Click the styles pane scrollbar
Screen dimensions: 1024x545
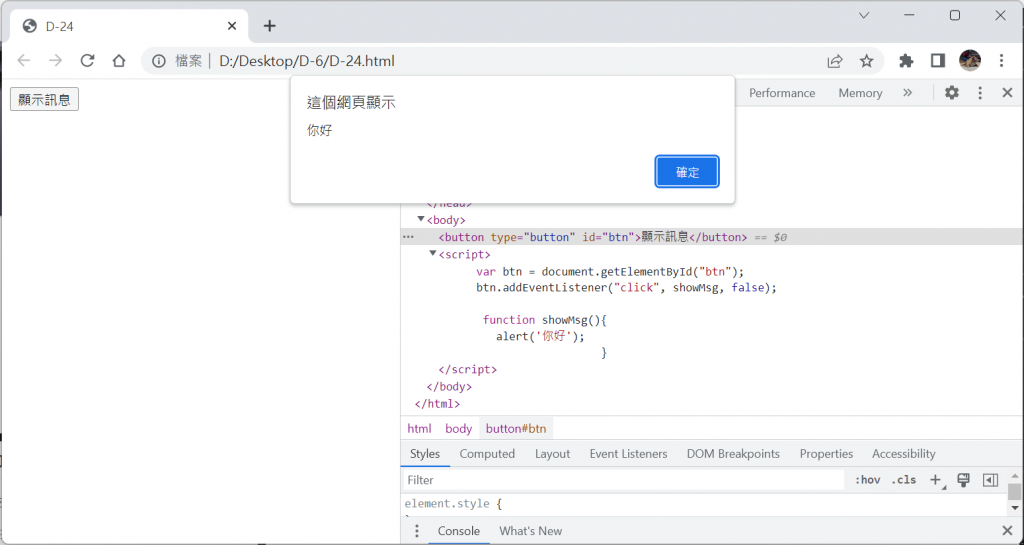click(x=1014, y=491)
